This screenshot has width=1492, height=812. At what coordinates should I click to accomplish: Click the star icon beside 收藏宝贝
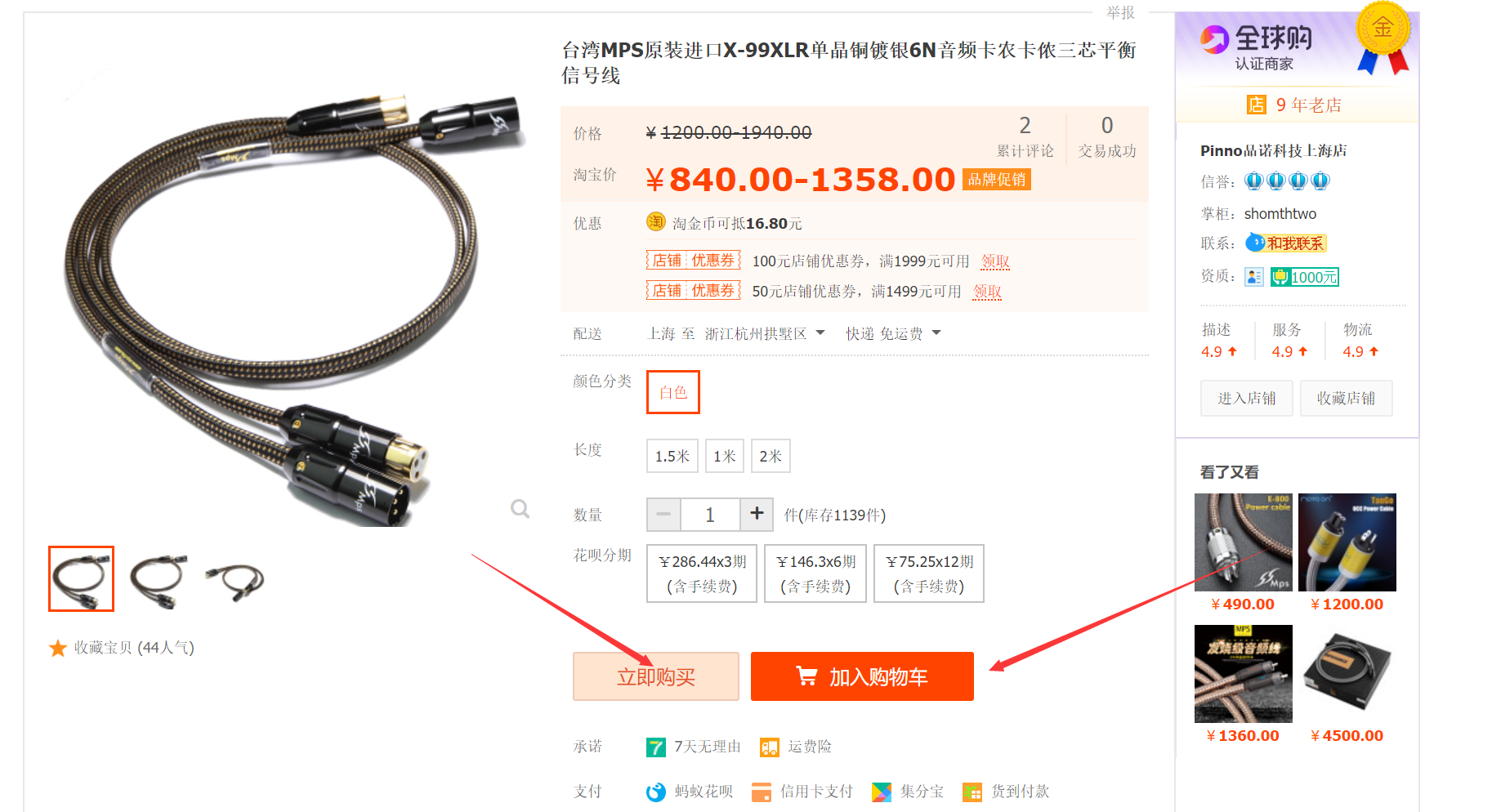tap(58, 649)
